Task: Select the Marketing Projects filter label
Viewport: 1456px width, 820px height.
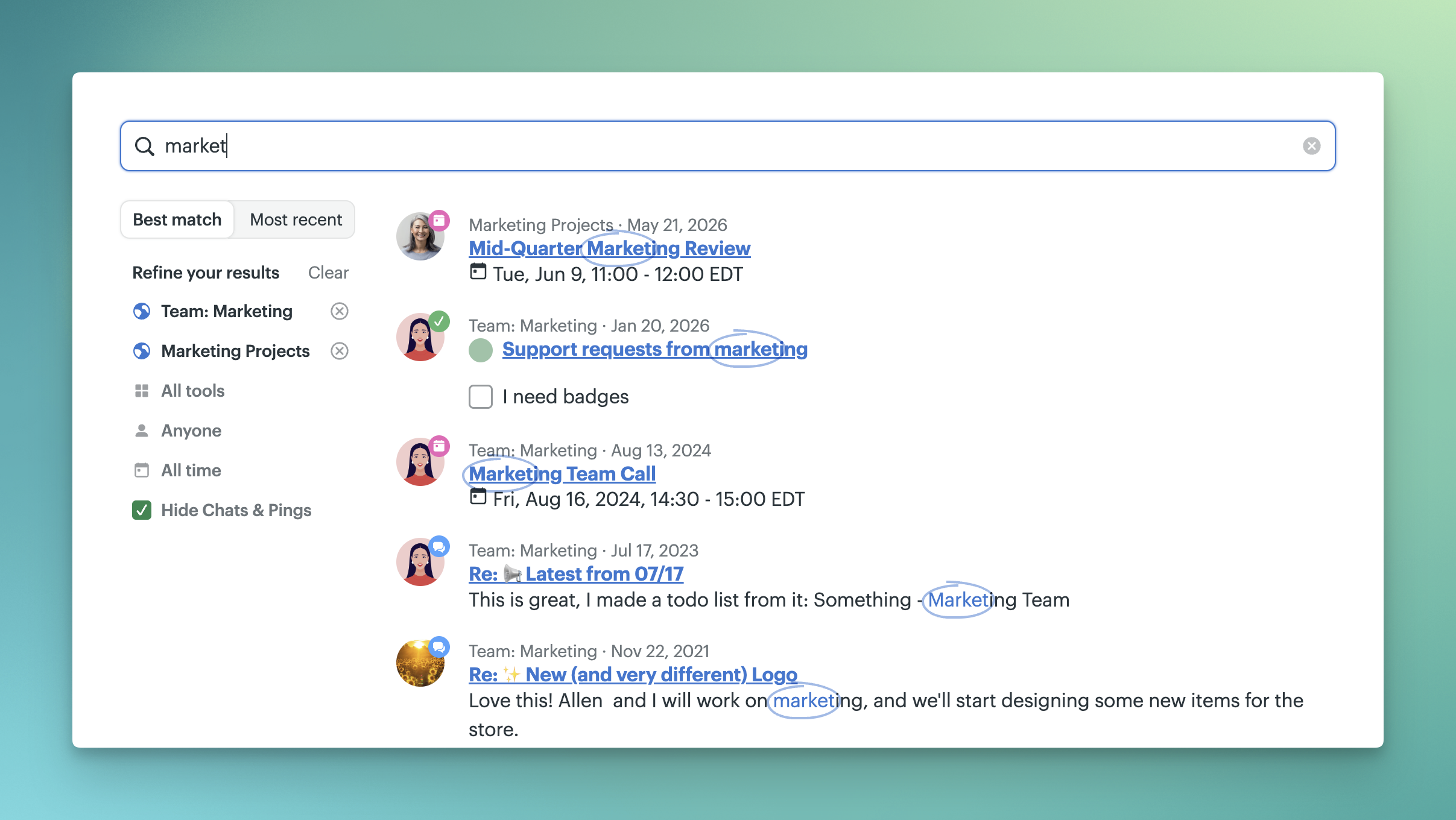Action: [235, 351]
